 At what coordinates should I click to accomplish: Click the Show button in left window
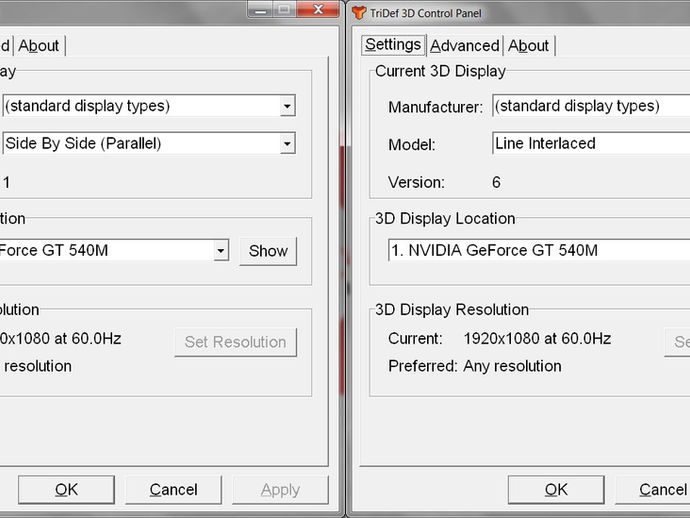coord(268,251)
